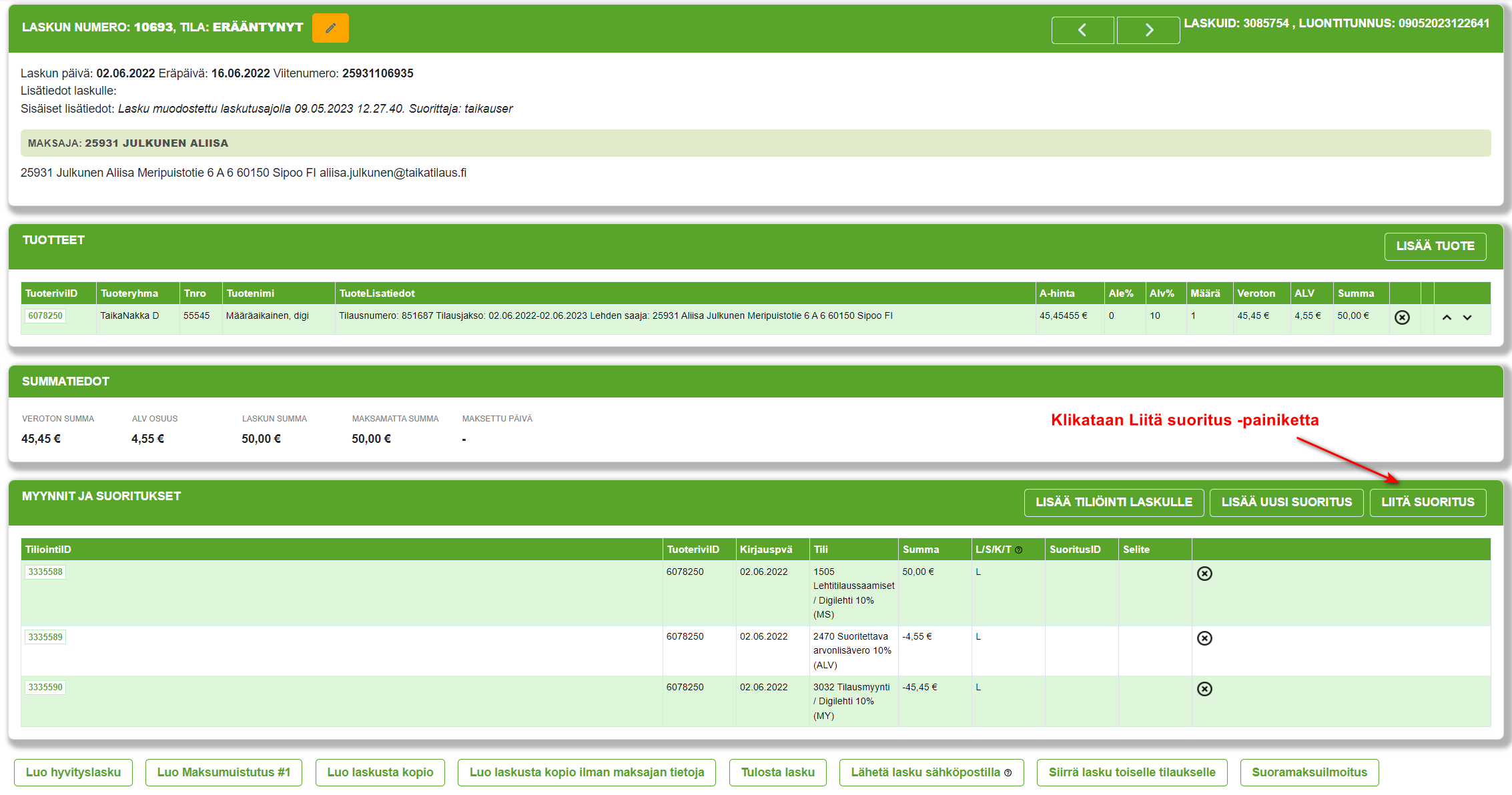
Task: Click help icon next to L/S/K/T header
Action: pos(1019,550)
